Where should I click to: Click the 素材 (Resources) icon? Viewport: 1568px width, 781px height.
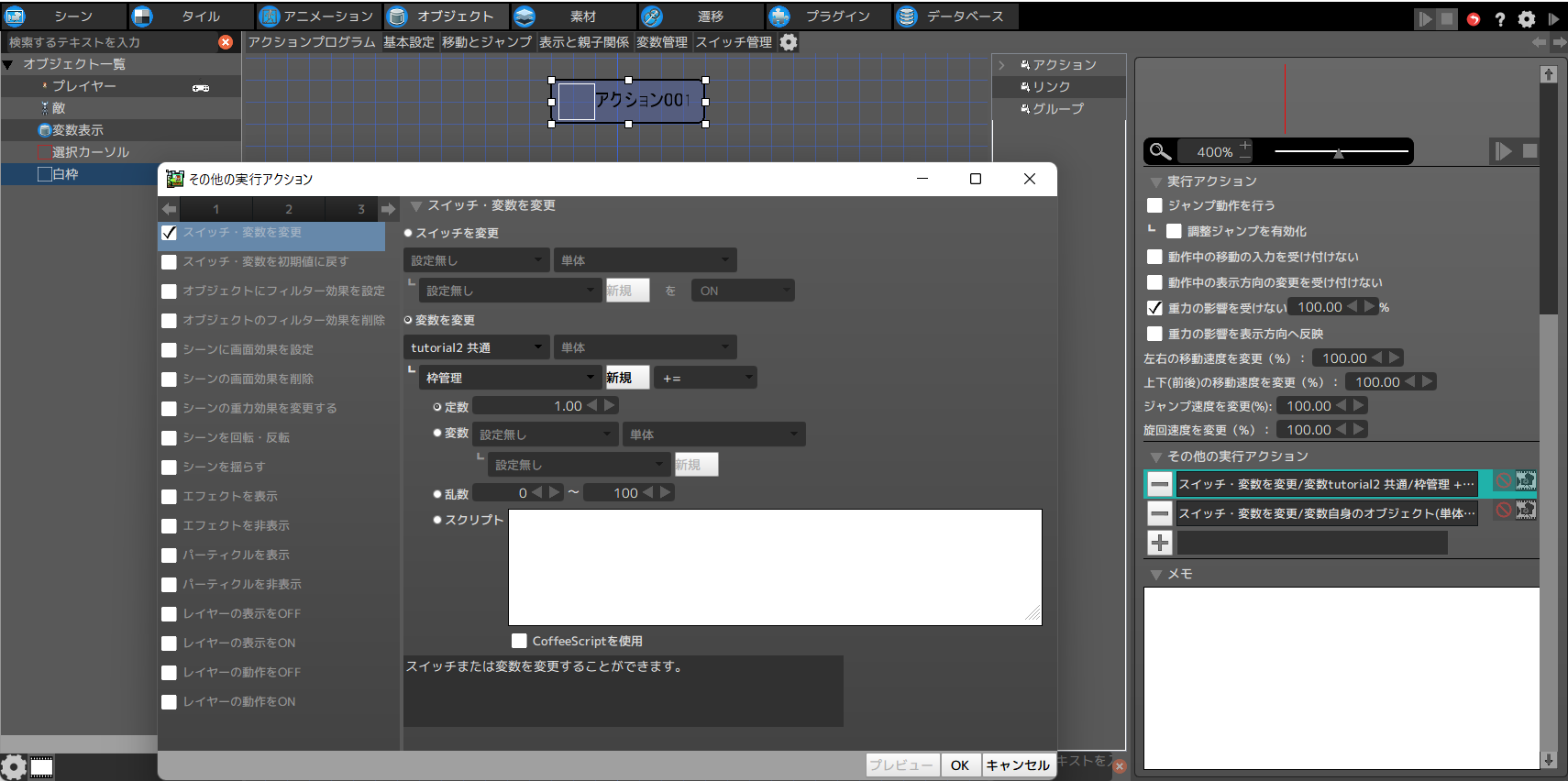[525, 16]
